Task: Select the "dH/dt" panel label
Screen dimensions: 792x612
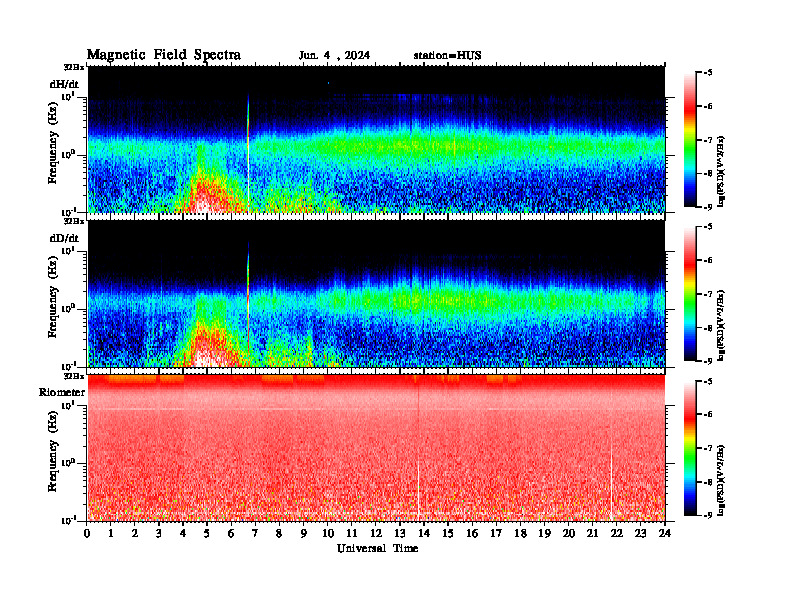Action: point(64,84)
